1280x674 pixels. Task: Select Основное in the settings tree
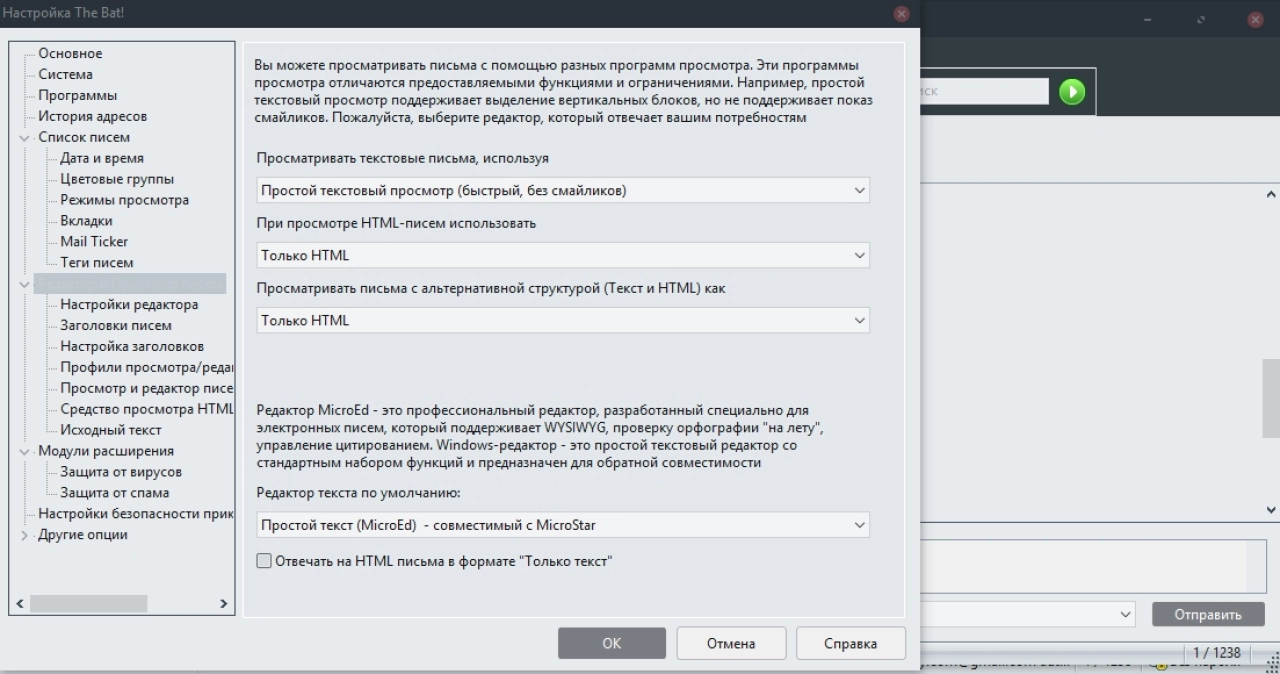coord(70,53)
